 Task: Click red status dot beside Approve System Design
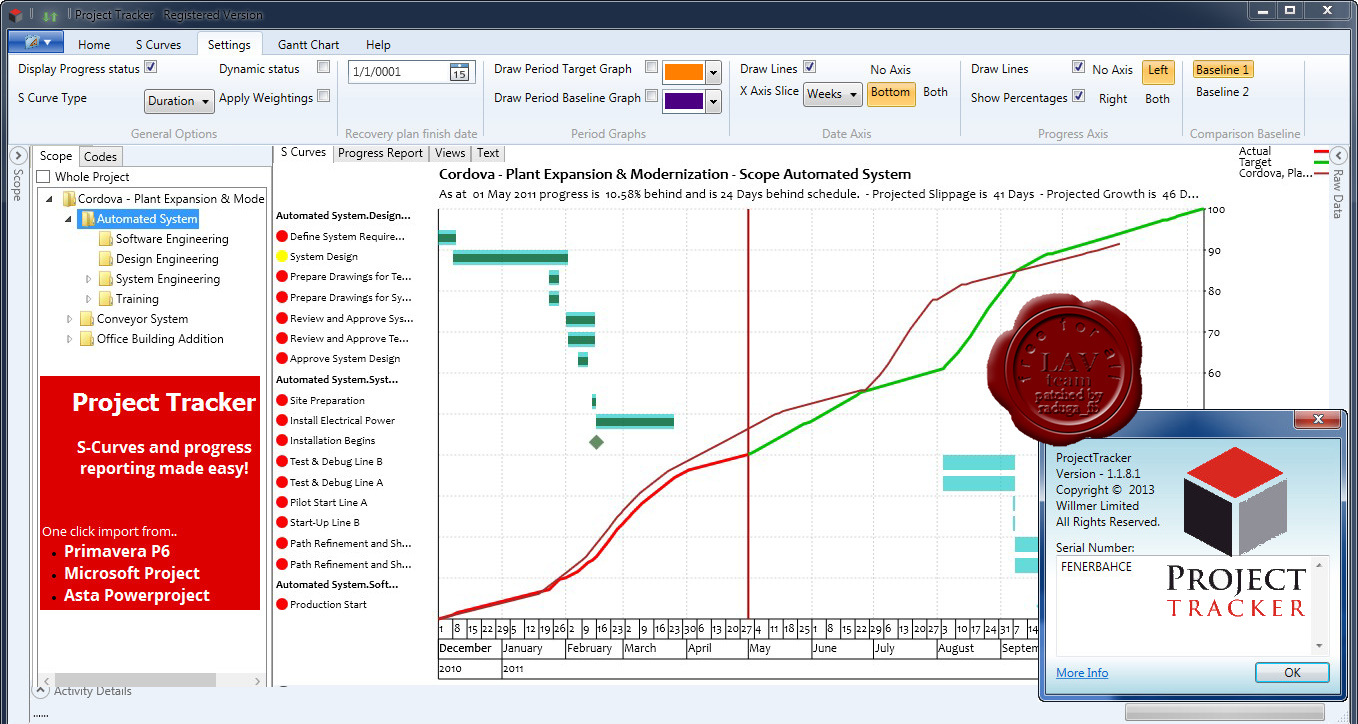coord(282,359)
